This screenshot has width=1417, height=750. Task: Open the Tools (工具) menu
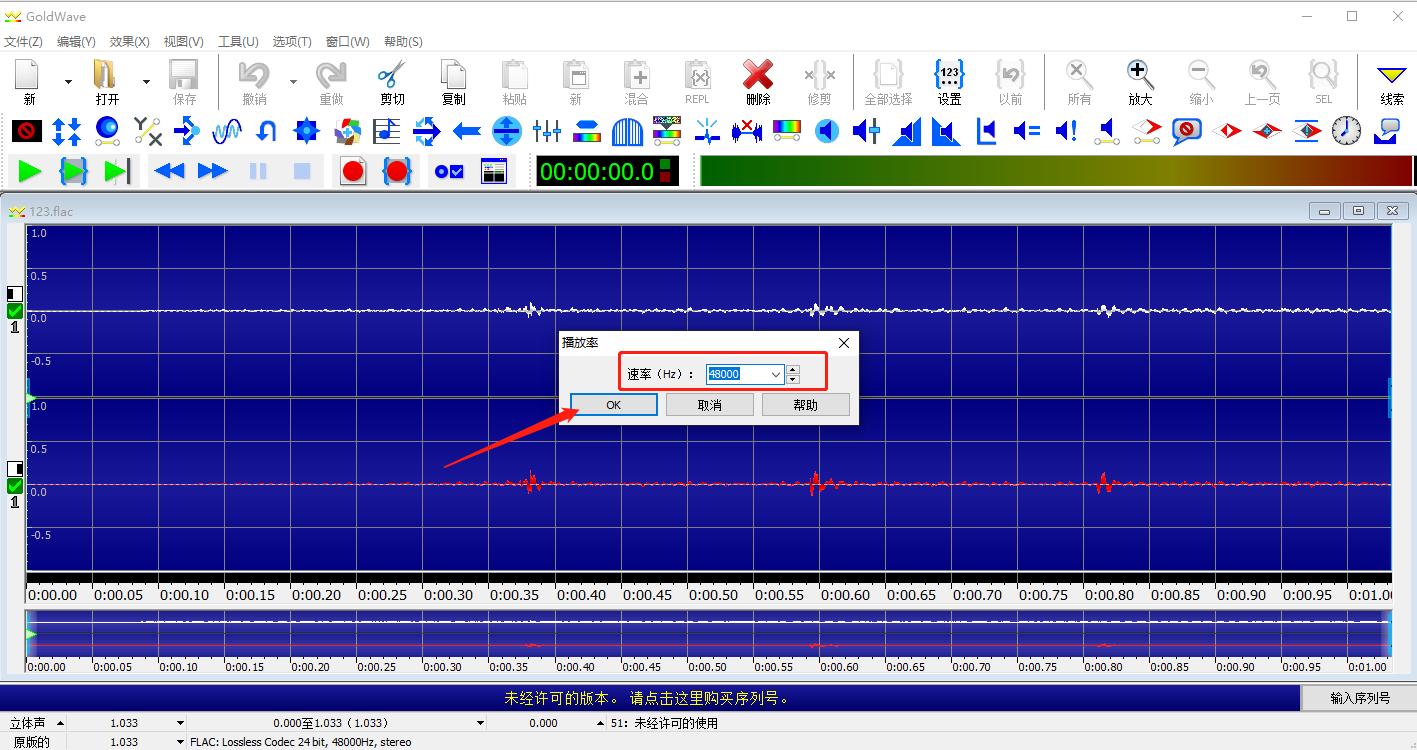(x=238, y=42)
